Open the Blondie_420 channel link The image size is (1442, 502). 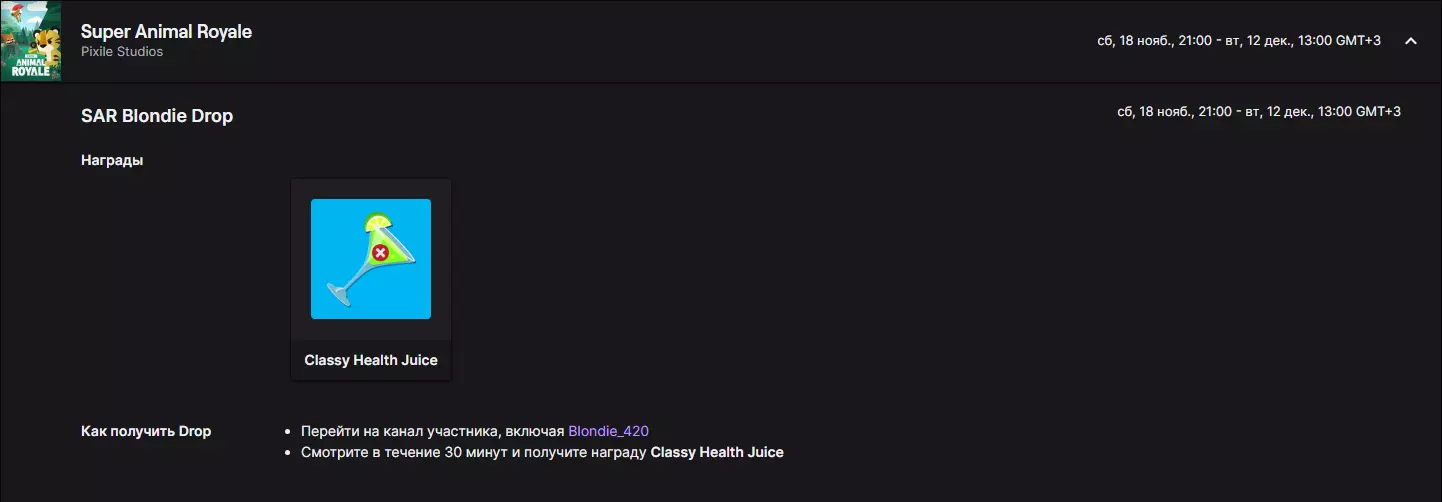[x=608, y=431]
